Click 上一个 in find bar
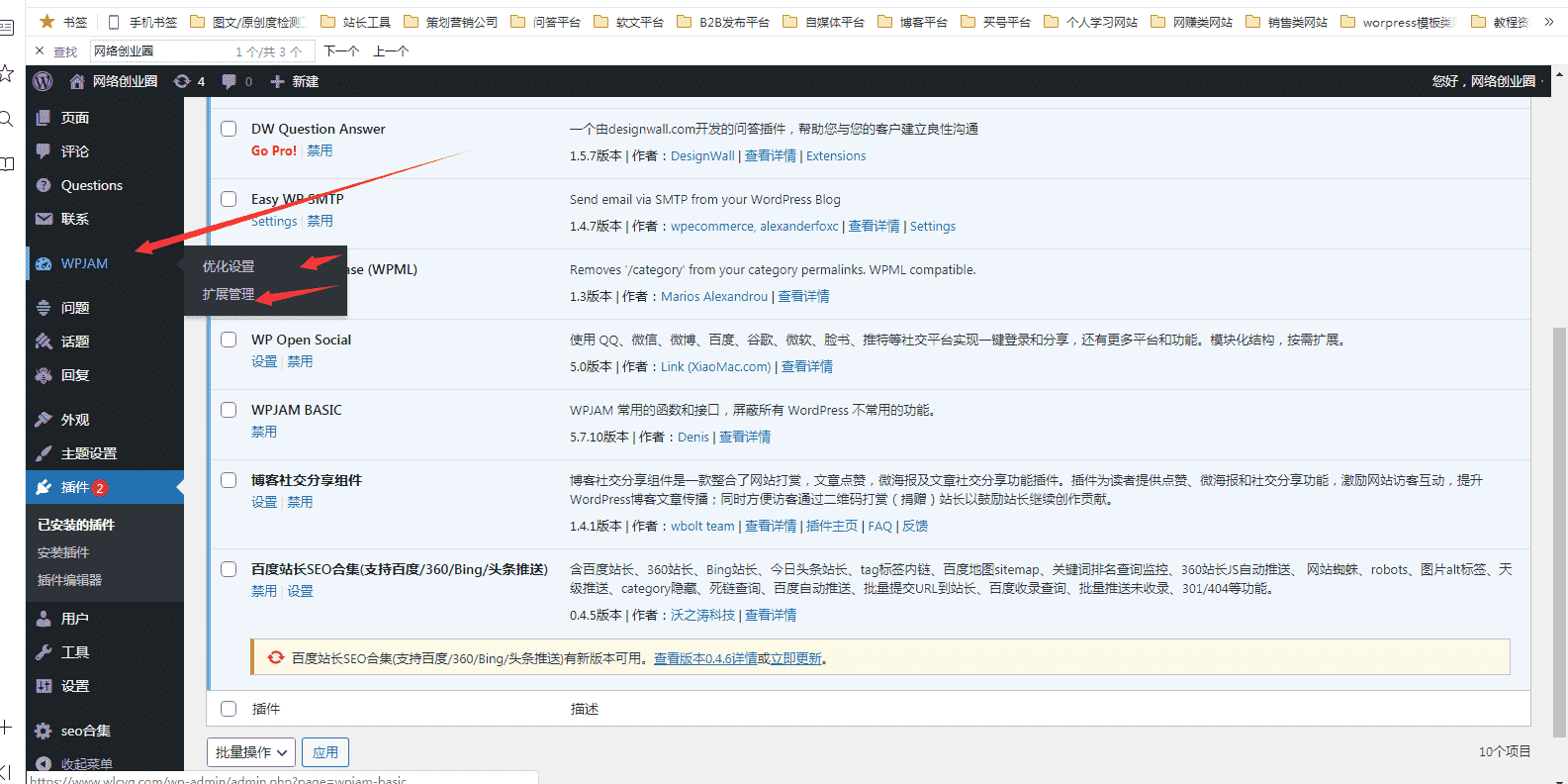 click(x=391, y=51)
